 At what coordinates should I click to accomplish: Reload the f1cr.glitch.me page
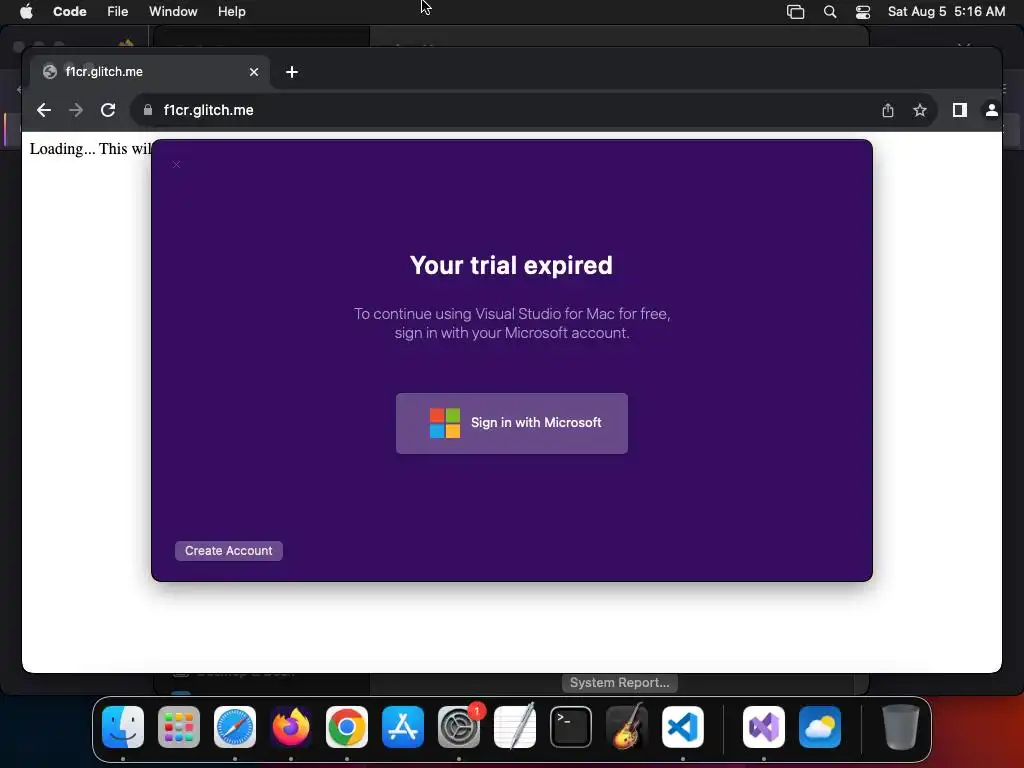coord(108,110)
